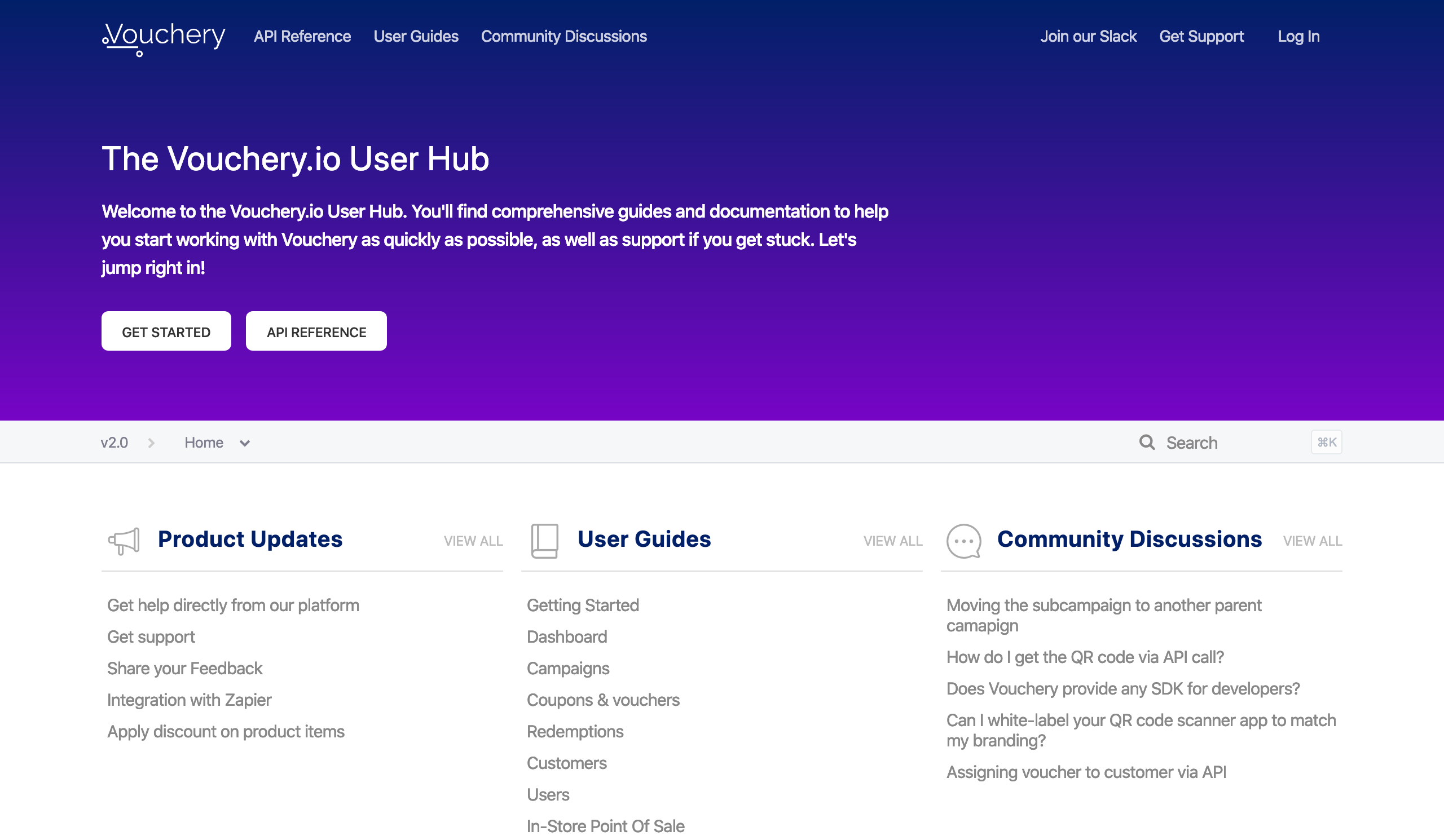Open the Community Discussions section heading

coord(1129,540)
